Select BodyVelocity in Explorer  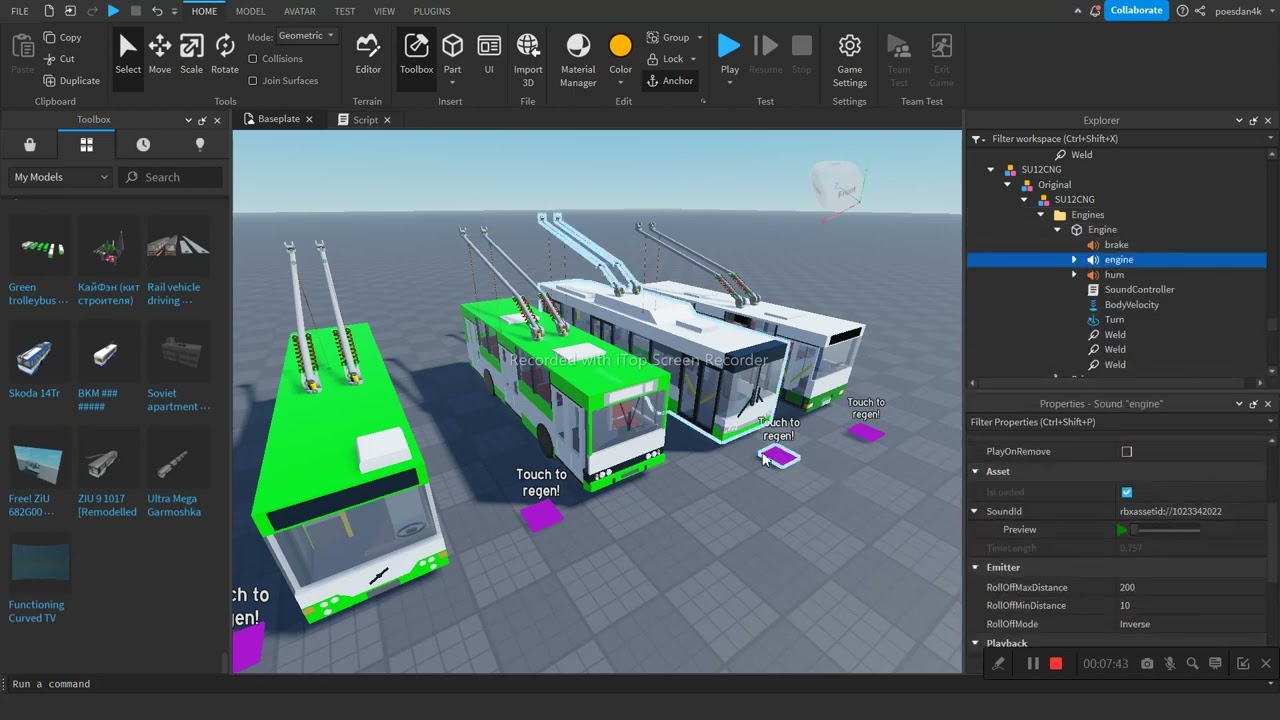(x=1132, y=305)
